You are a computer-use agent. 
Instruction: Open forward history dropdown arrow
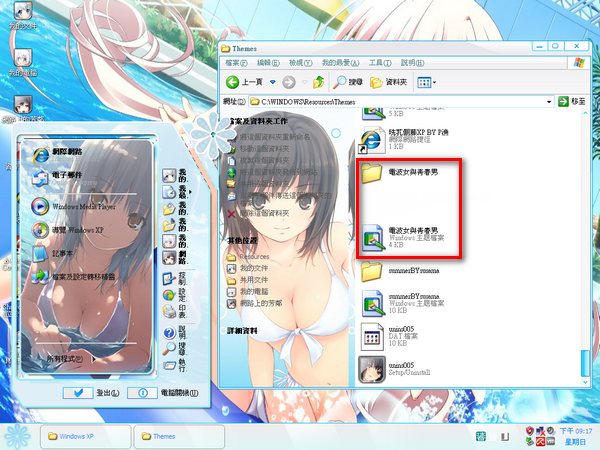pos(305,82)
